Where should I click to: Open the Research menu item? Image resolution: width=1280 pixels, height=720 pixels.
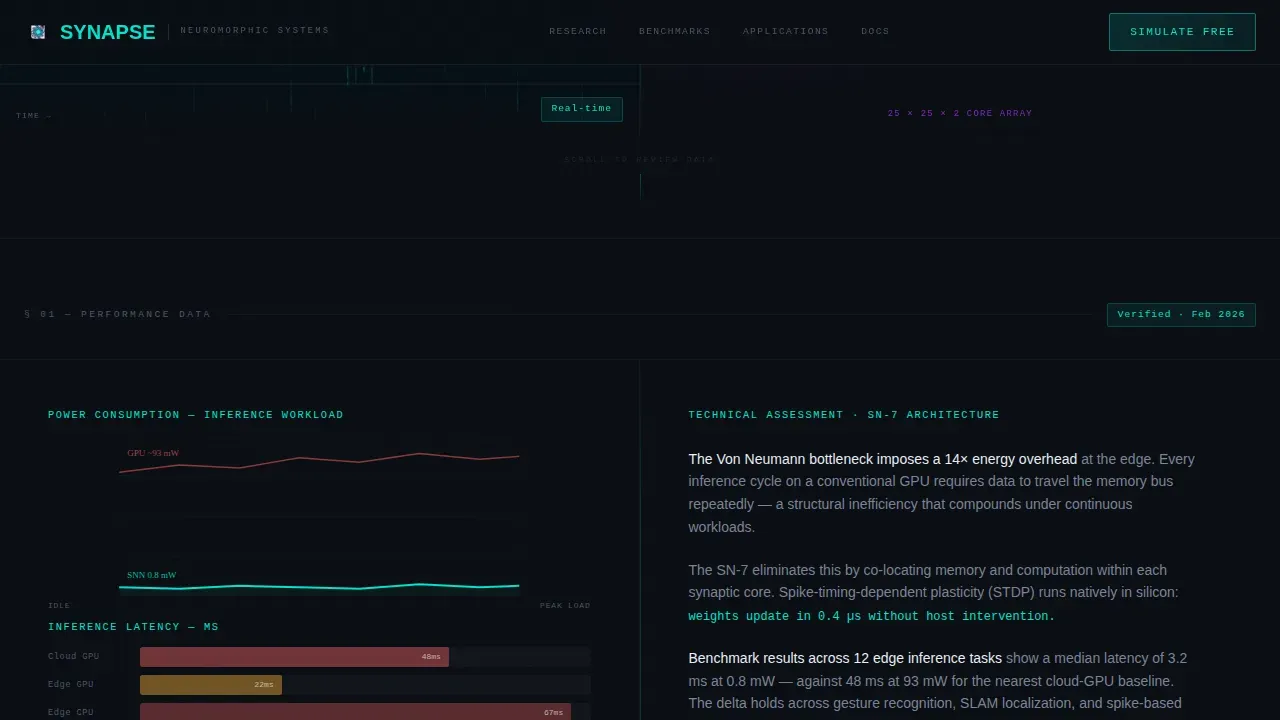(578, 31)
